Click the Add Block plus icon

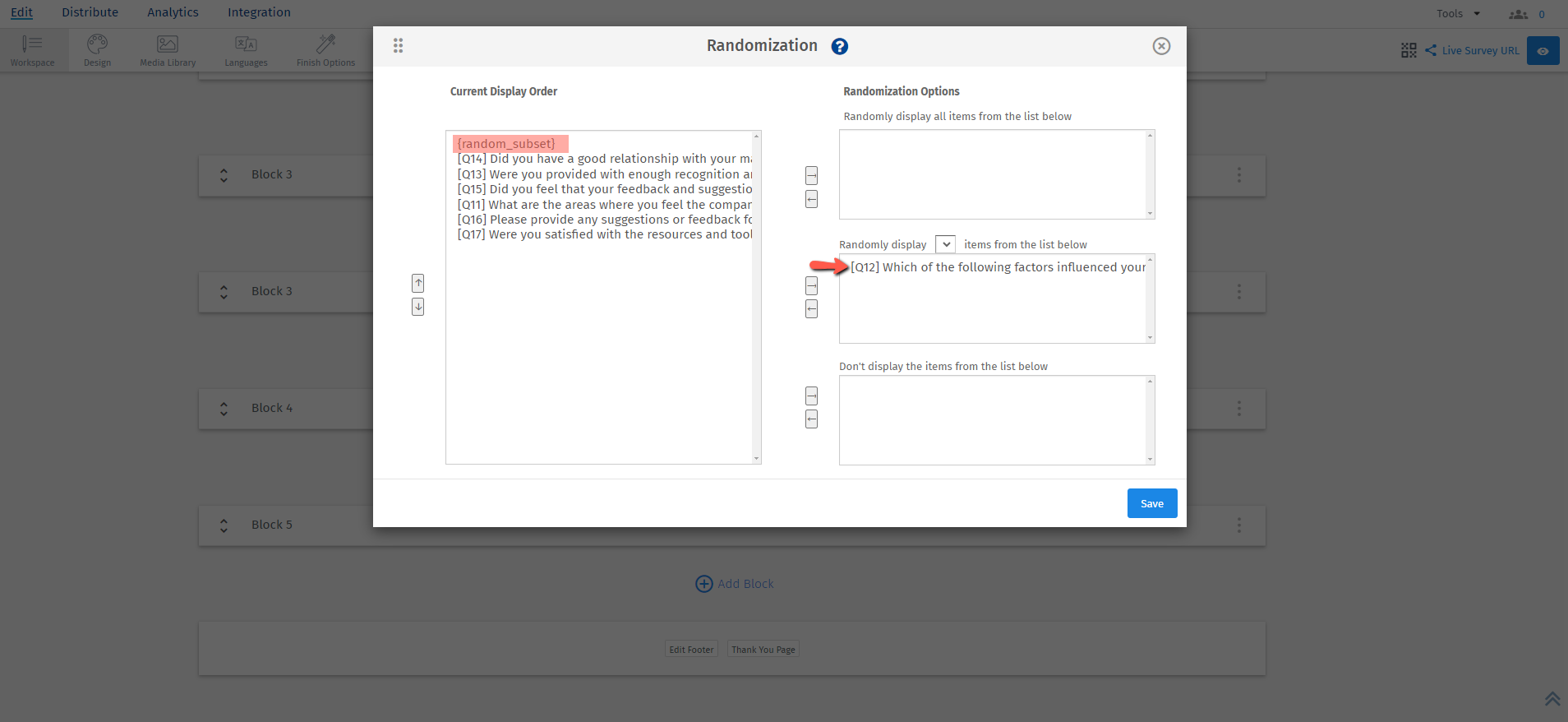click(x=704, y=584)
